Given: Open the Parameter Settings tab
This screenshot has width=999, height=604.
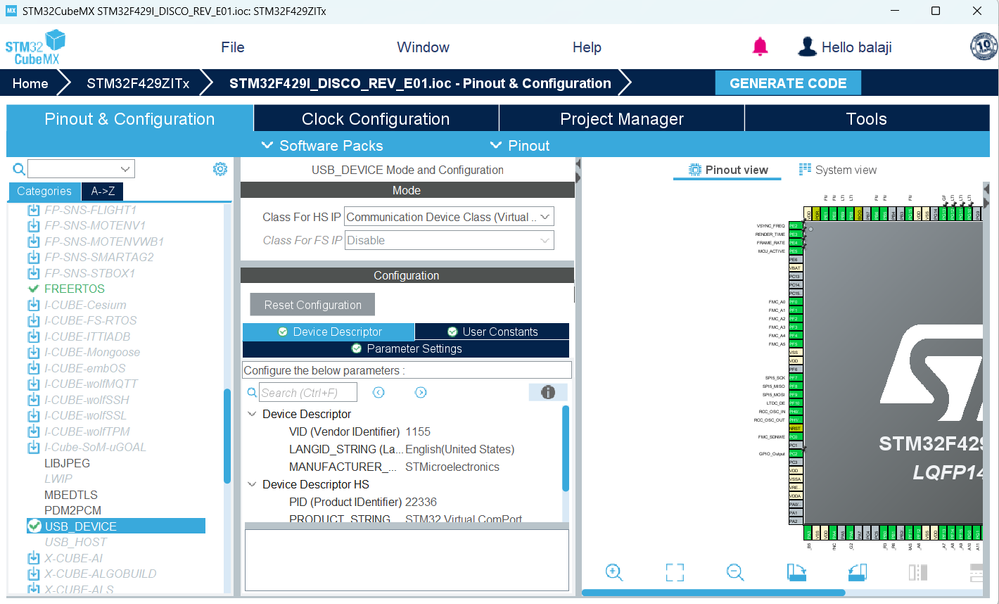Looking at the screenshot, I should pyautogui.click(x=406, y=349).
